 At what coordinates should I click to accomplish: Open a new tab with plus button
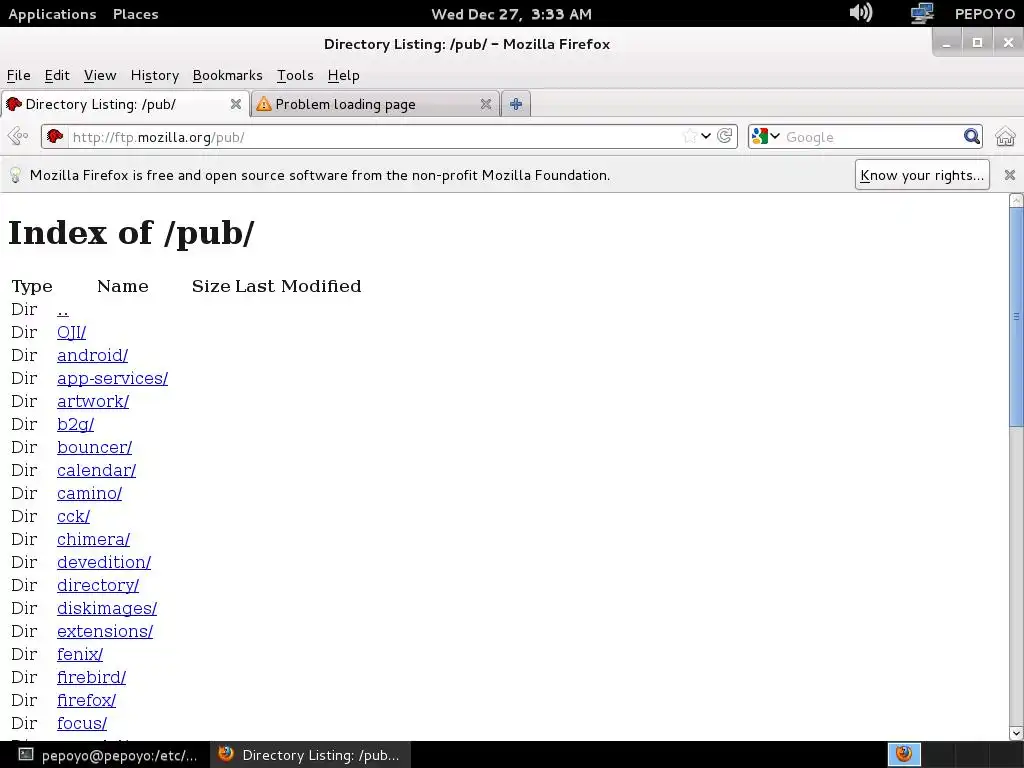(x=516, y=104)
